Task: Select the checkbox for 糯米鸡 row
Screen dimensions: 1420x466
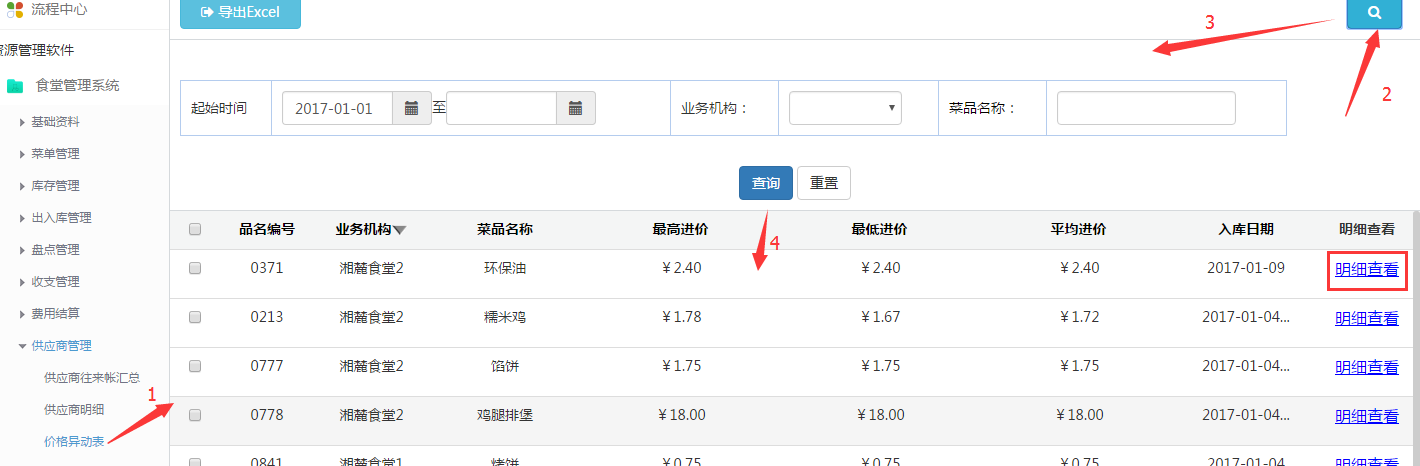Action: click(195, 317)
